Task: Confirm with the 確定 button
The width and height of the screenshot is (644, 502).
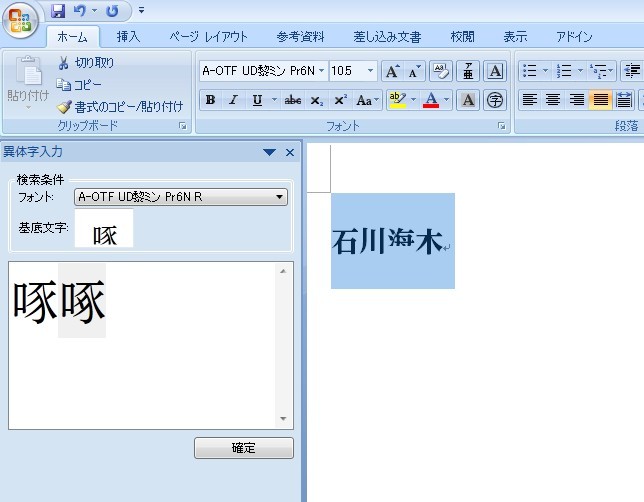Action: (x=244, y=448)
